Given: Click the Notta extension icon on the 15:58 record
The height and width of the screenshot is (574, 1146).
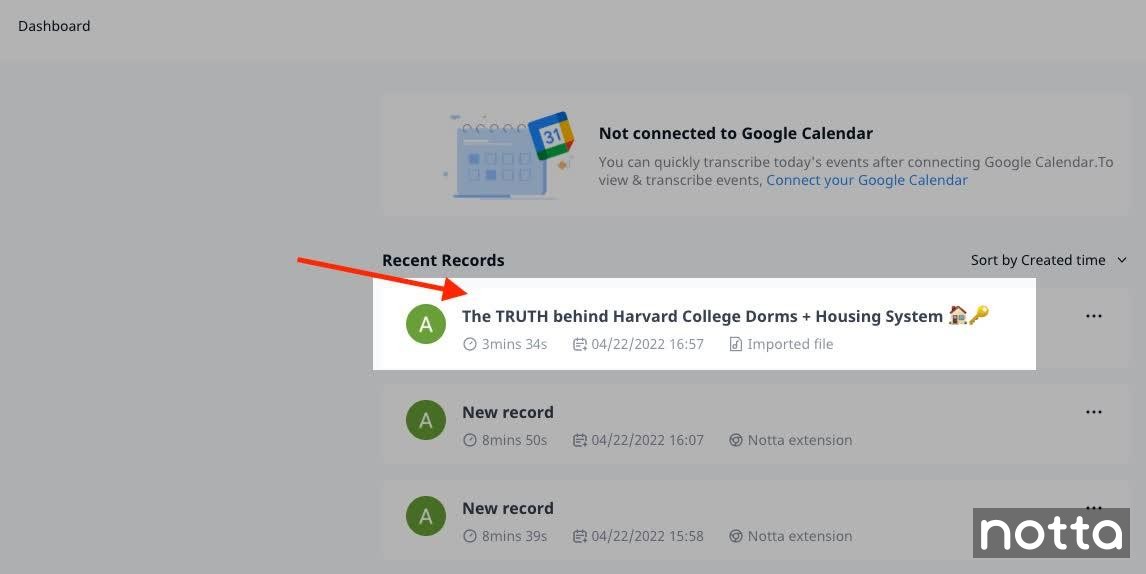Looking at the screenshot, I should tap(736, 536).
